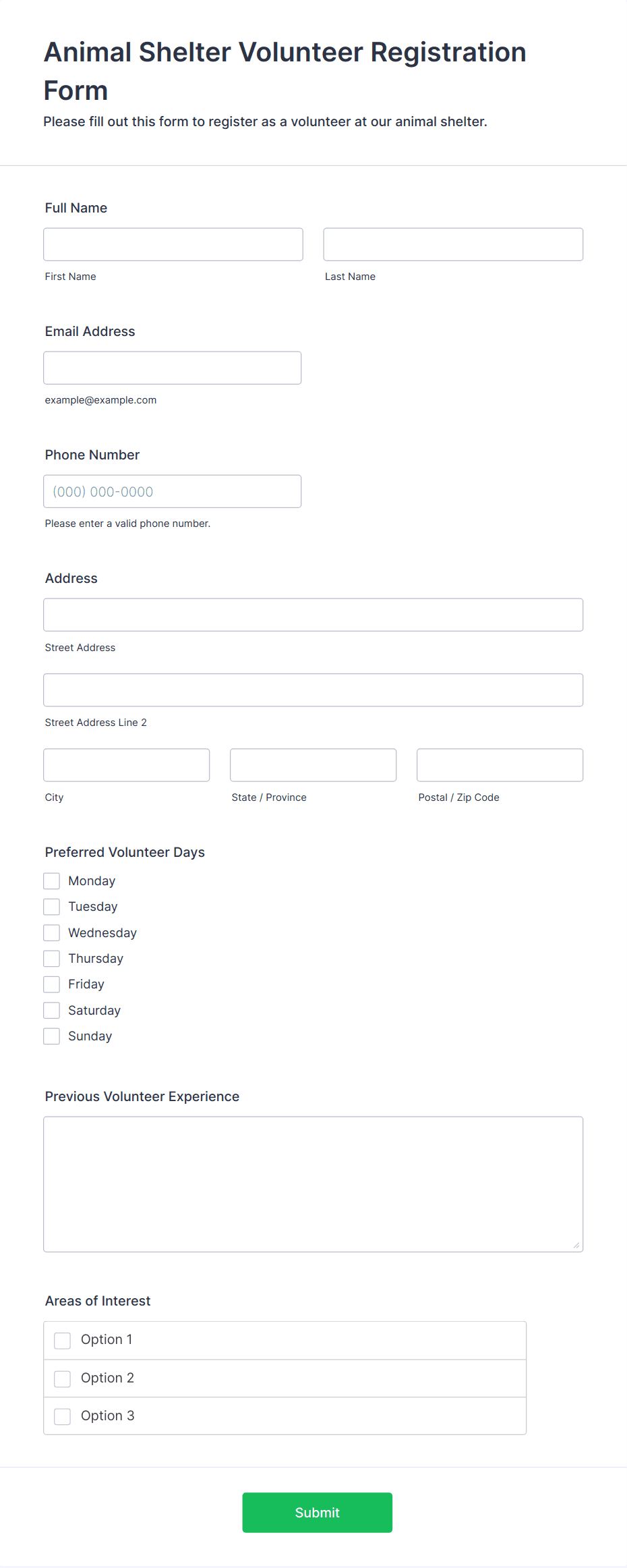
Task: Click the Postal / Zip Code field
Action: click(x=500, y=765)
